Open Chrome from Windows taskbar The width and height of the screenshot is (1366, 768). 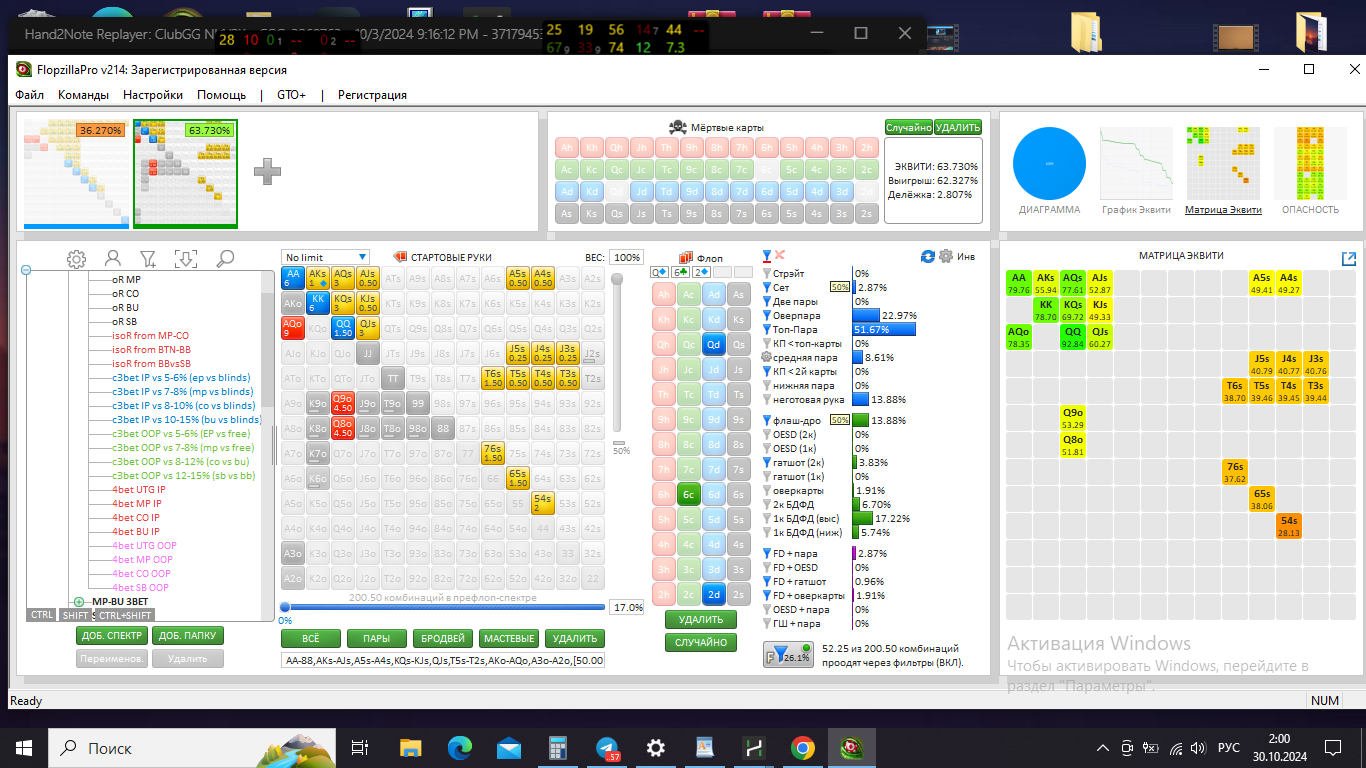(x=802, y=747)
